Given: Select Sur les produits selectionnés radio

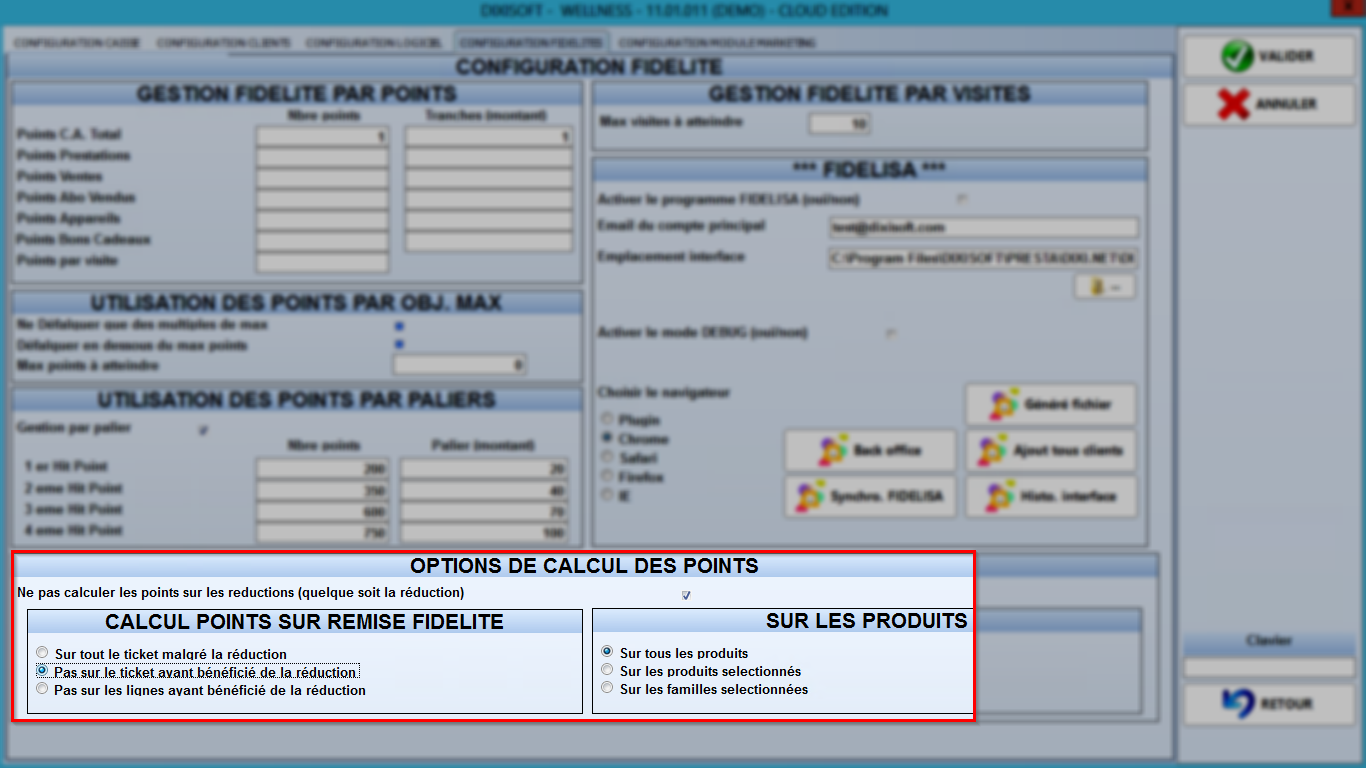Looking at the screenshot, I should [x=607, y=670].
